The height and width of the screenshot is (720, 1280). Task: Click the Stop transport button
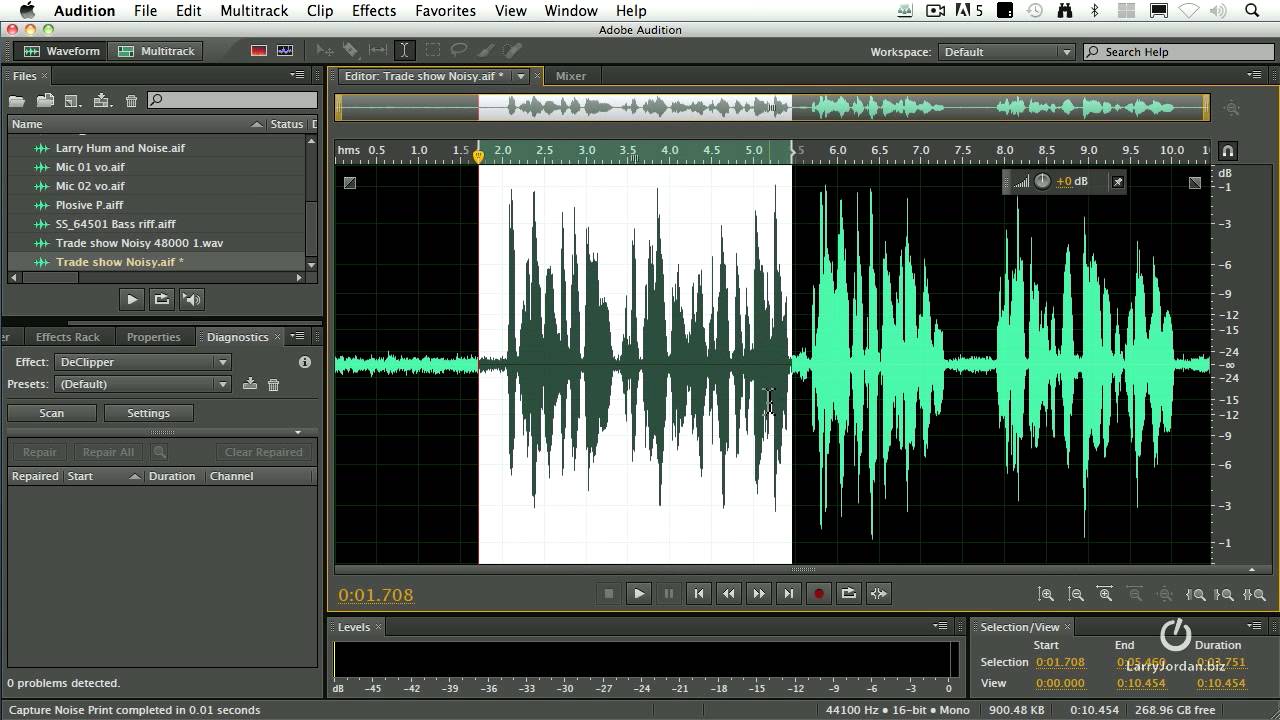click(609, 593)
